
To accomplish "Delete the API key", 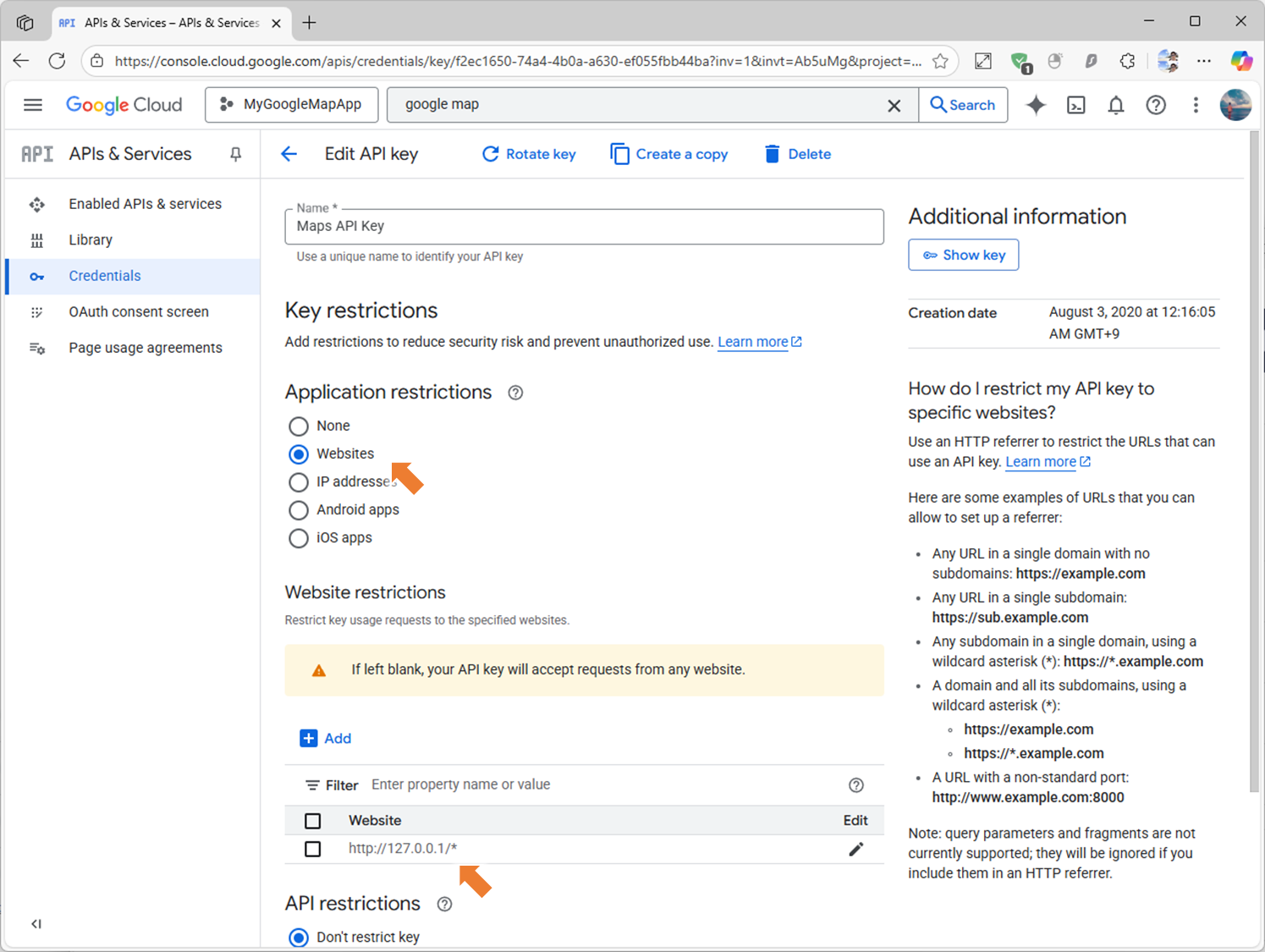I will coord(798,154).
